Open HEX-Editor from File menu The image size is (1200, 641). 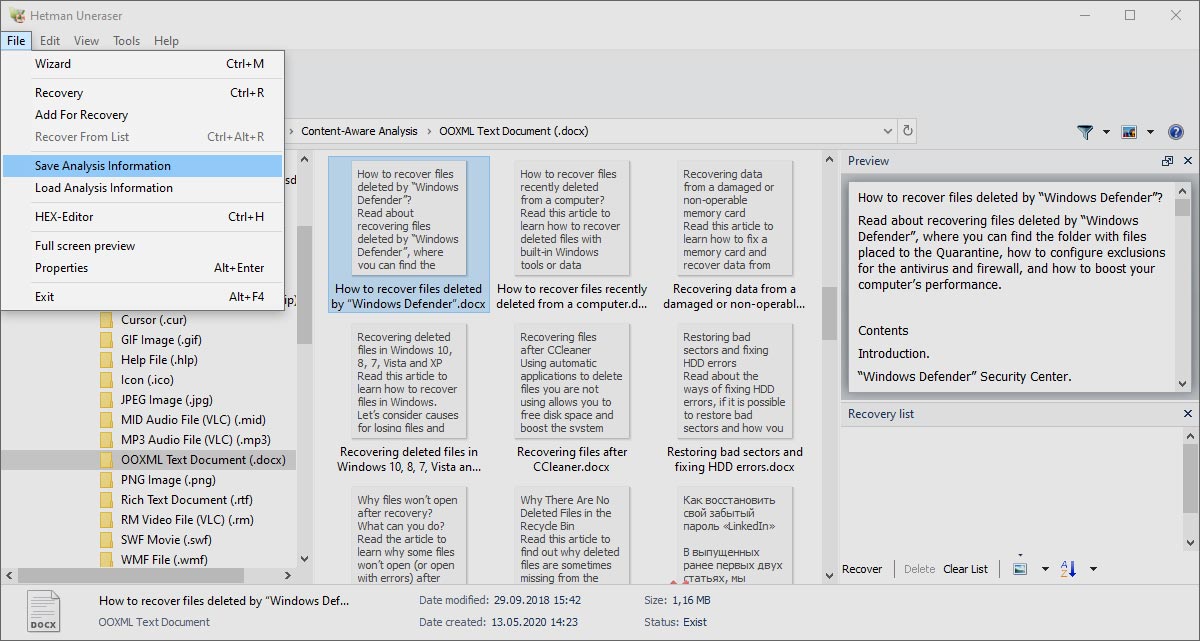point(143,217)
